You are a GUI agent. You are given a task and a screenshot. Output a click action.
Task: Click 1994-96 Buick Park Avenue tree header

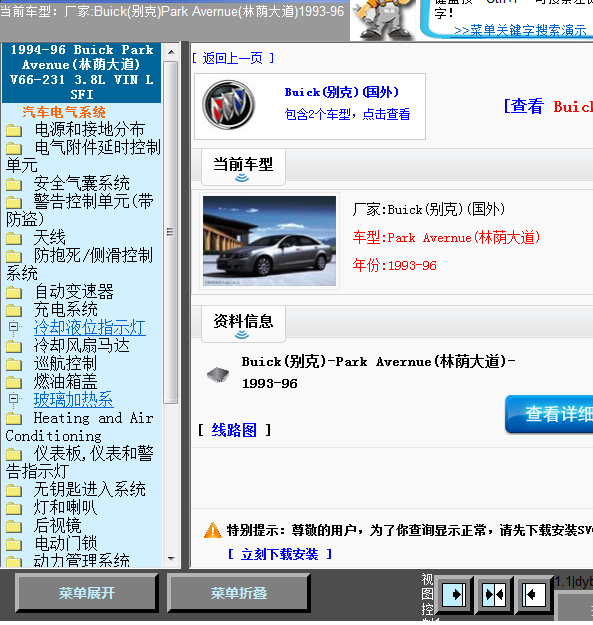[82, 72]
